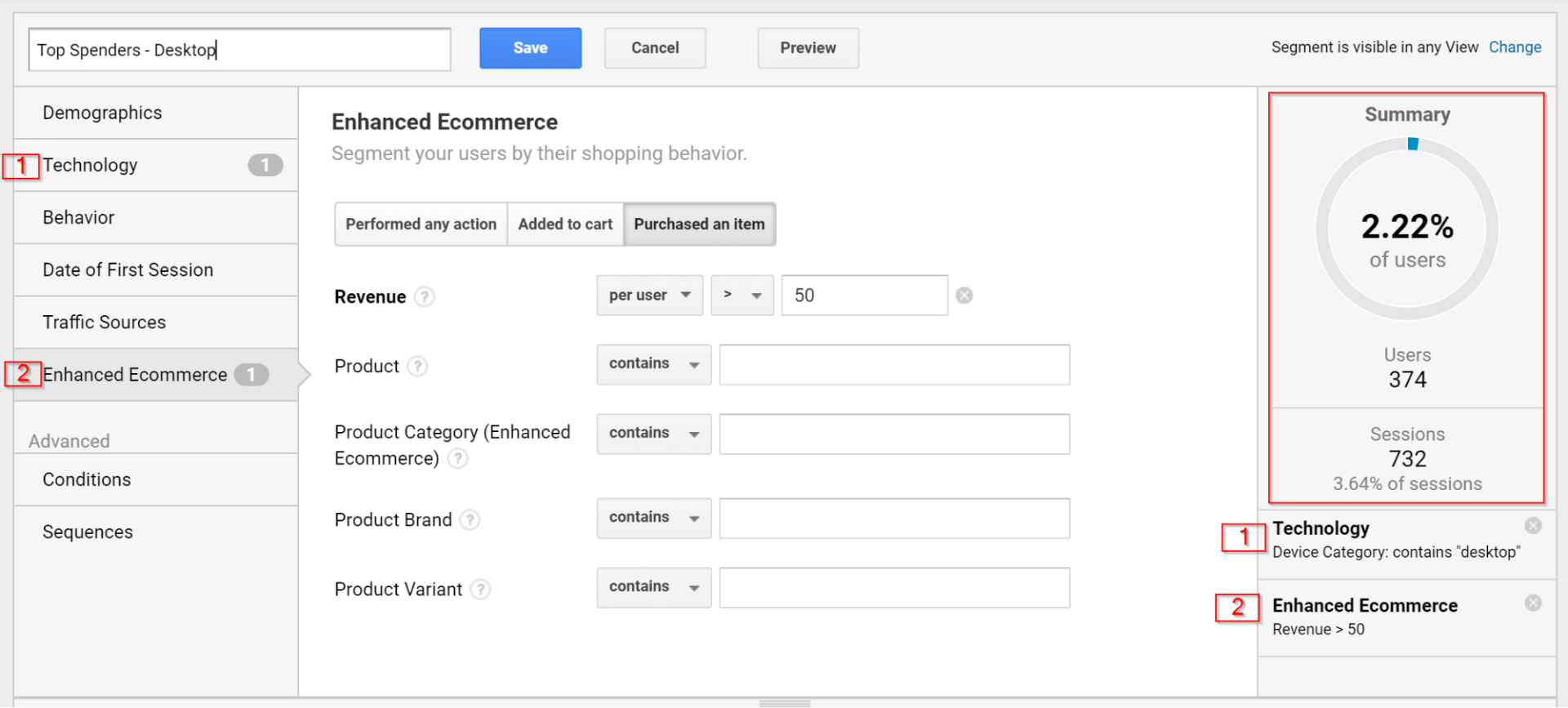The height and width of the screenshot is (708, 1568).
Task: Click the help icon next to Revenue
Action: tap(424, 296)
